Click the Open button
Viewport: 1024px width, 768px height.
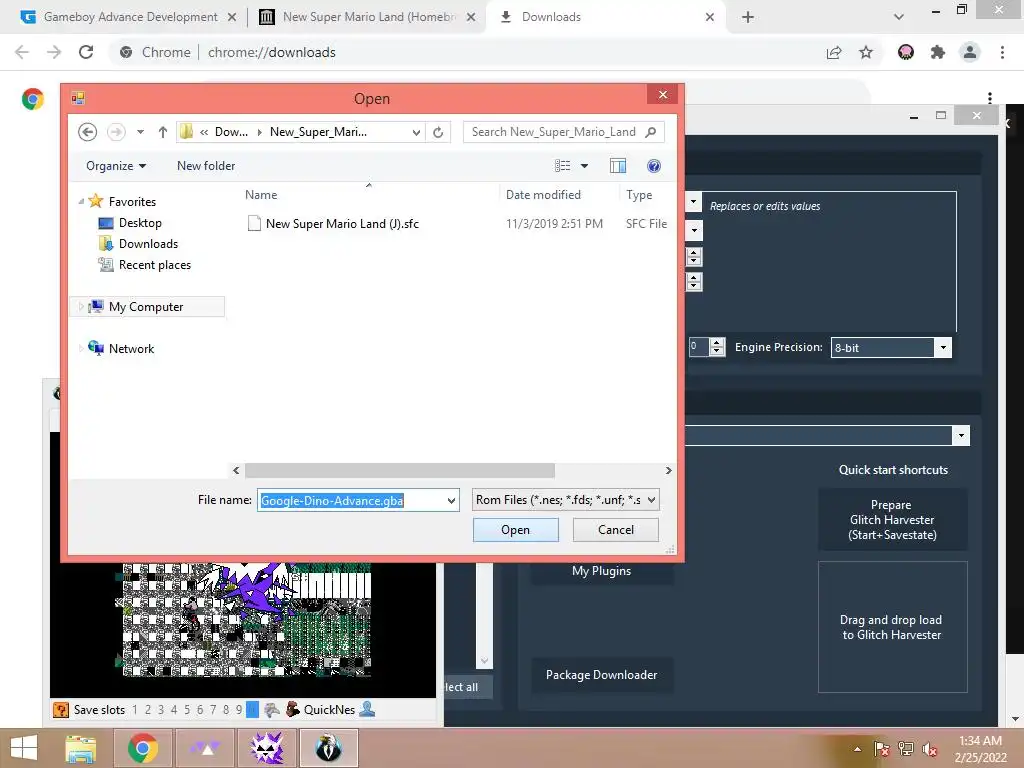pos(515,530)
